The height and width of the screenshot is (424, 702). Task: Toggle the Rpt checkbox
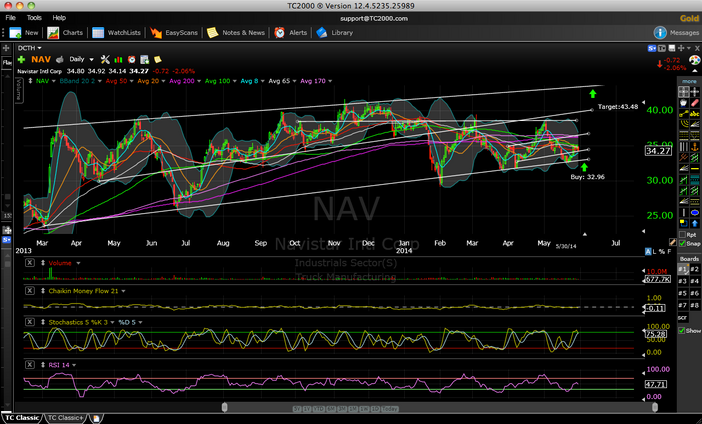(682, 235)
